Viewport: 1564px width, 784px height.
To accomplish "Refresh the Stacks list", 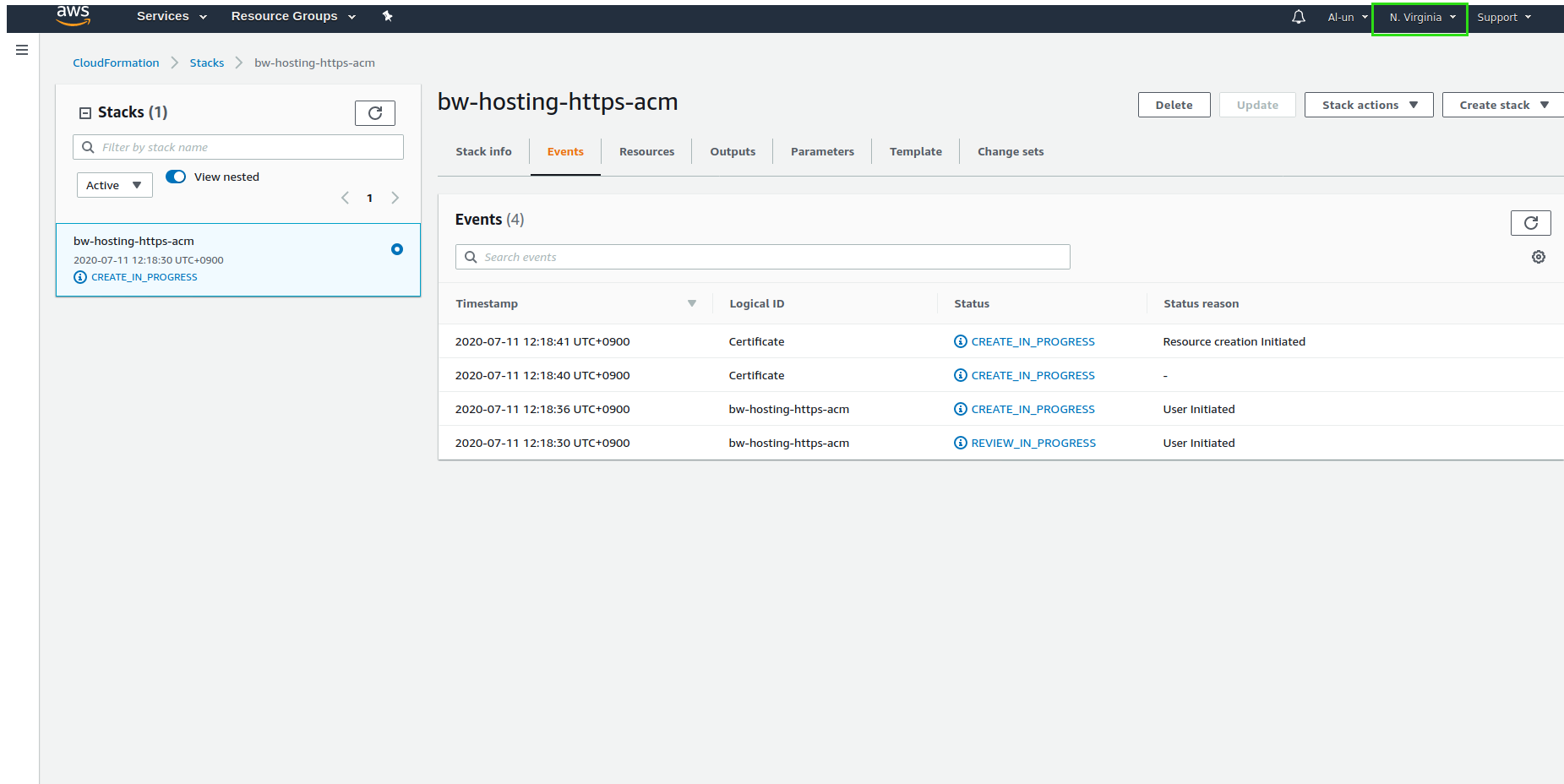I will 375,113.
